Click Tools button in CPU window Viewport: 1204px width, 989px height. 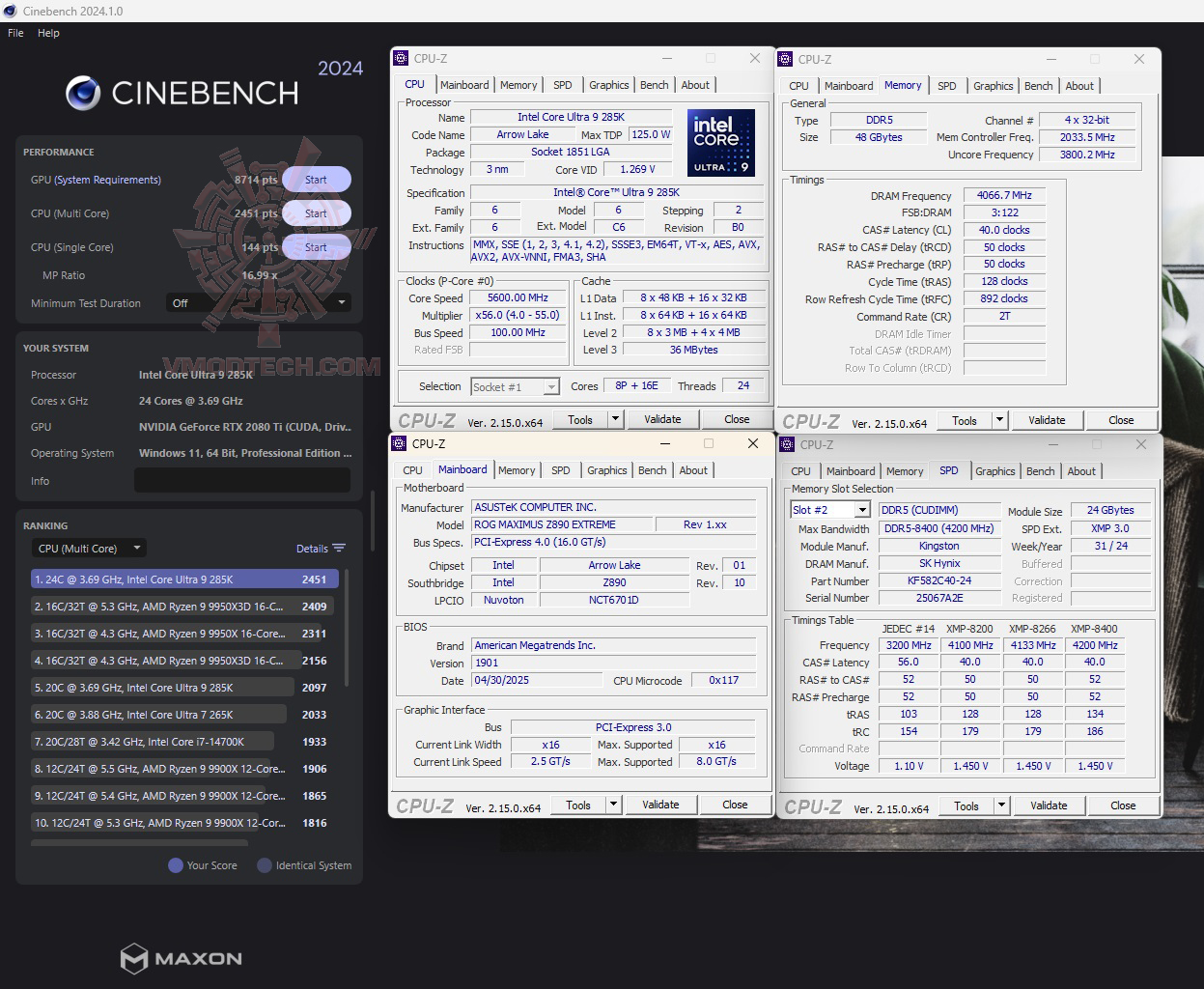pyautogui.click(x=580, y=419)
